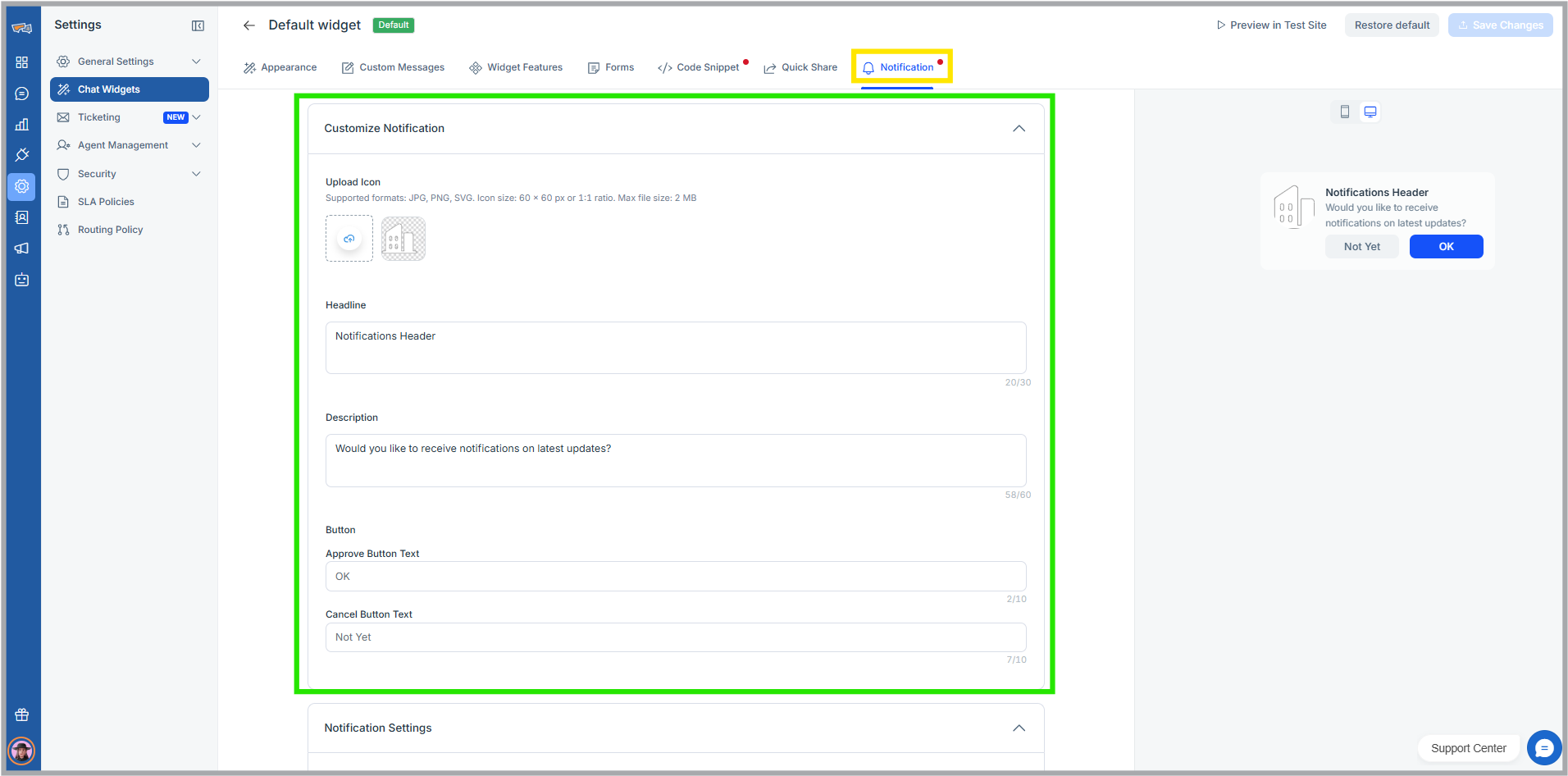Switch to the Widget Features tab
The width and height of the screenshot is (1568, 776).
click(516, 67)
